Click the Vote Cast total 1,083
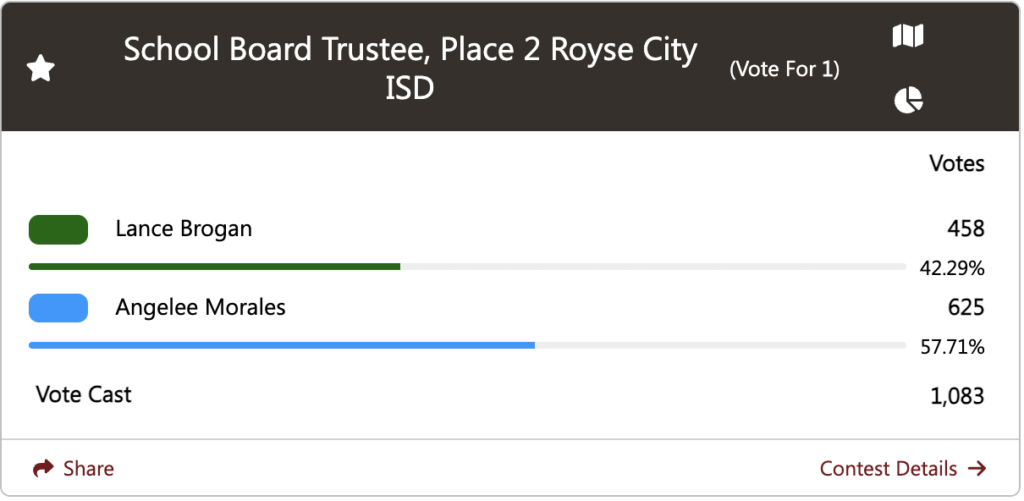The width and height of the screenshot is (1024, 501). click(957, 396)
